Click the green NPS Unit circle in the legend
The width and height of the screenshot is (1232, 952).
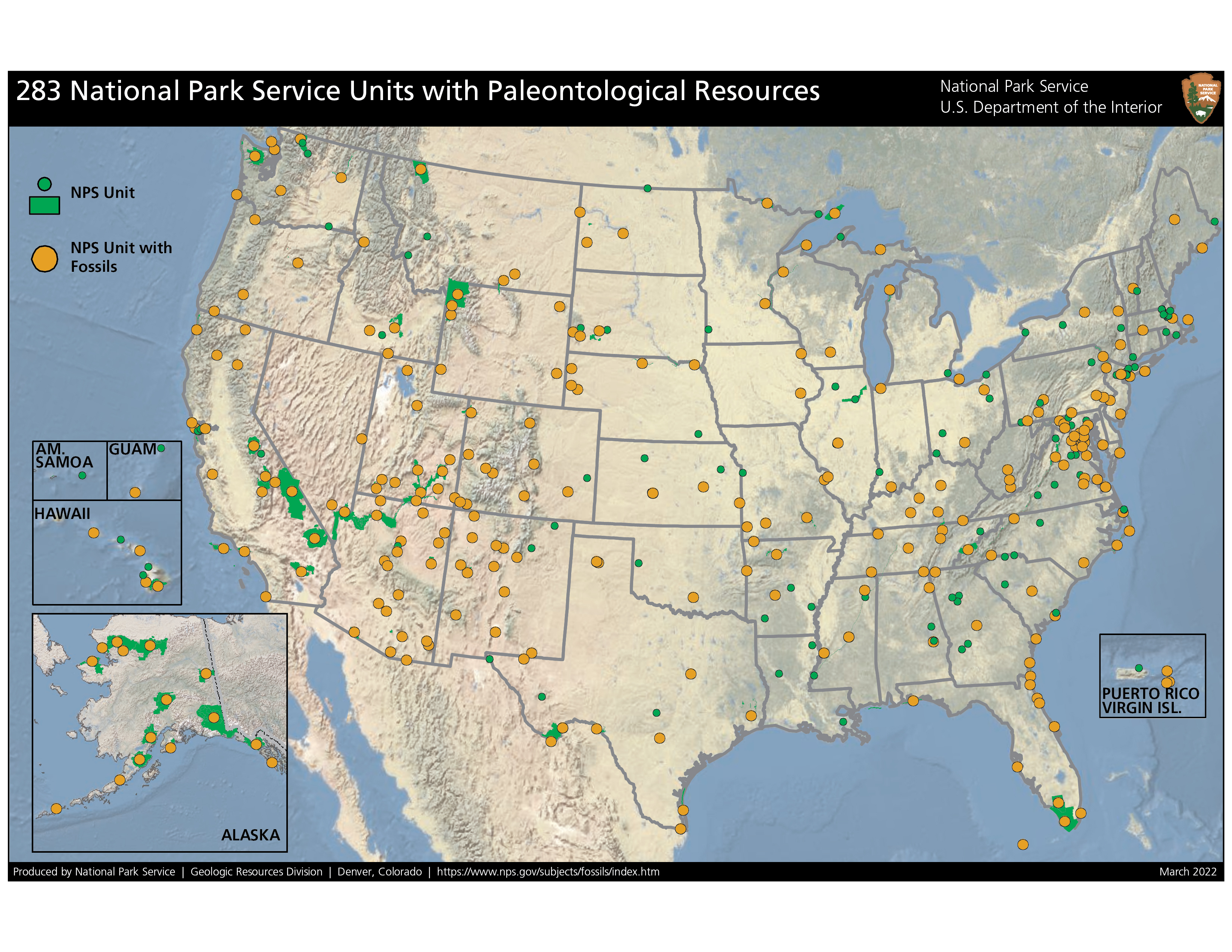tap(44, 184)
